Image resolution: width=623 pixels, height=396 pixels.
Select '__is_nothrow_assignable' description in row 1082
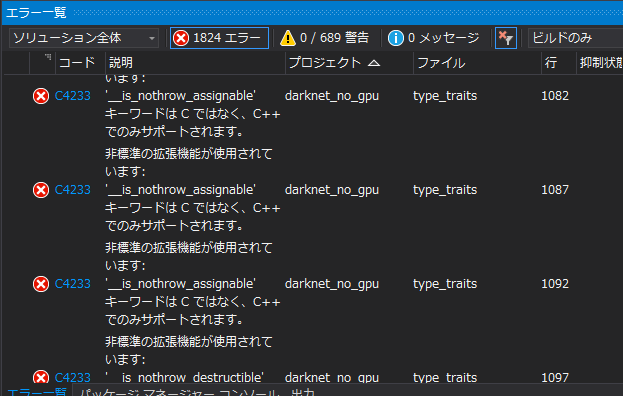point(180,96)
